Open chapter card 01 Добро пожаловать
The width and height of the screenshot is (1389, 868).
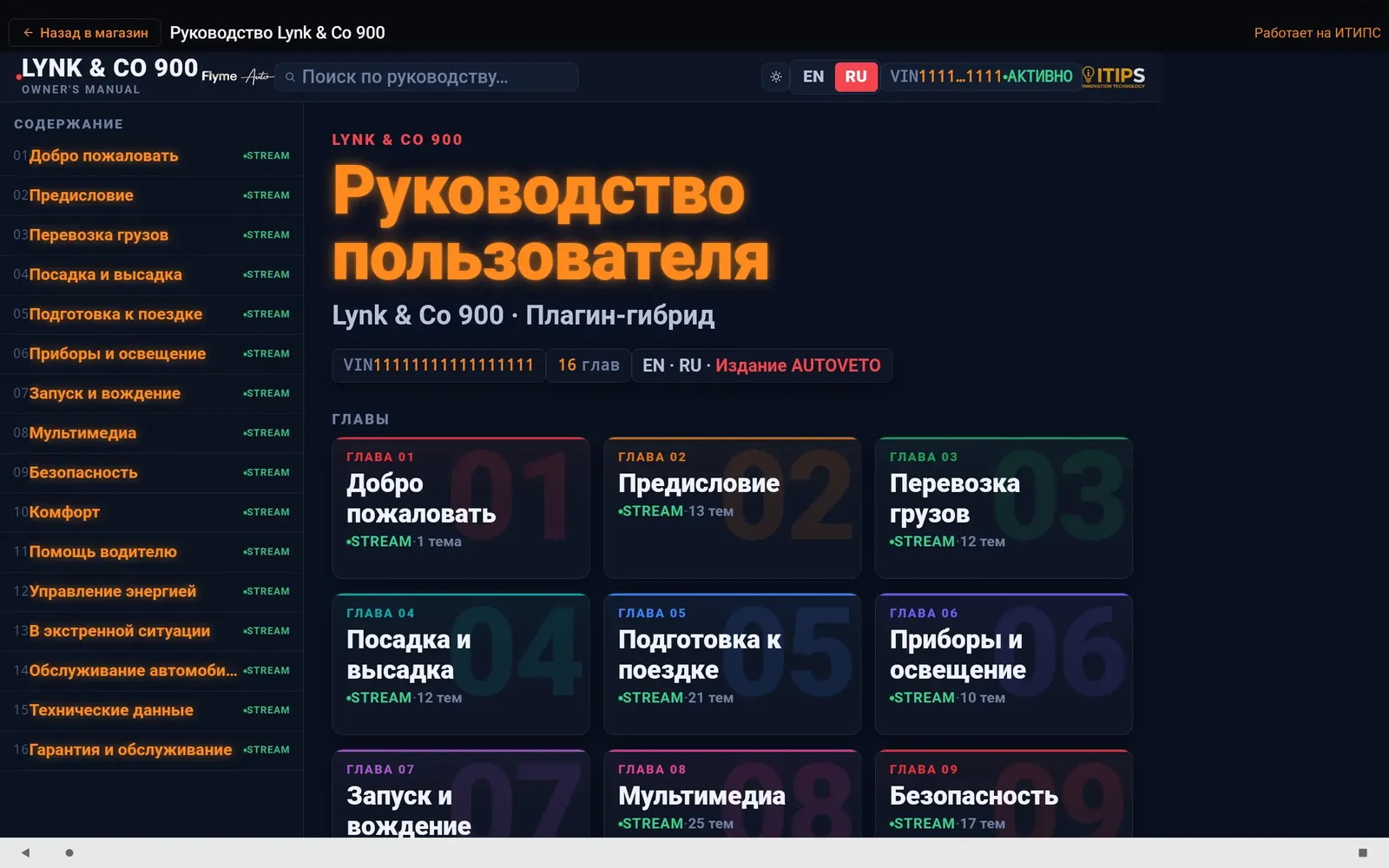point(460,508)
